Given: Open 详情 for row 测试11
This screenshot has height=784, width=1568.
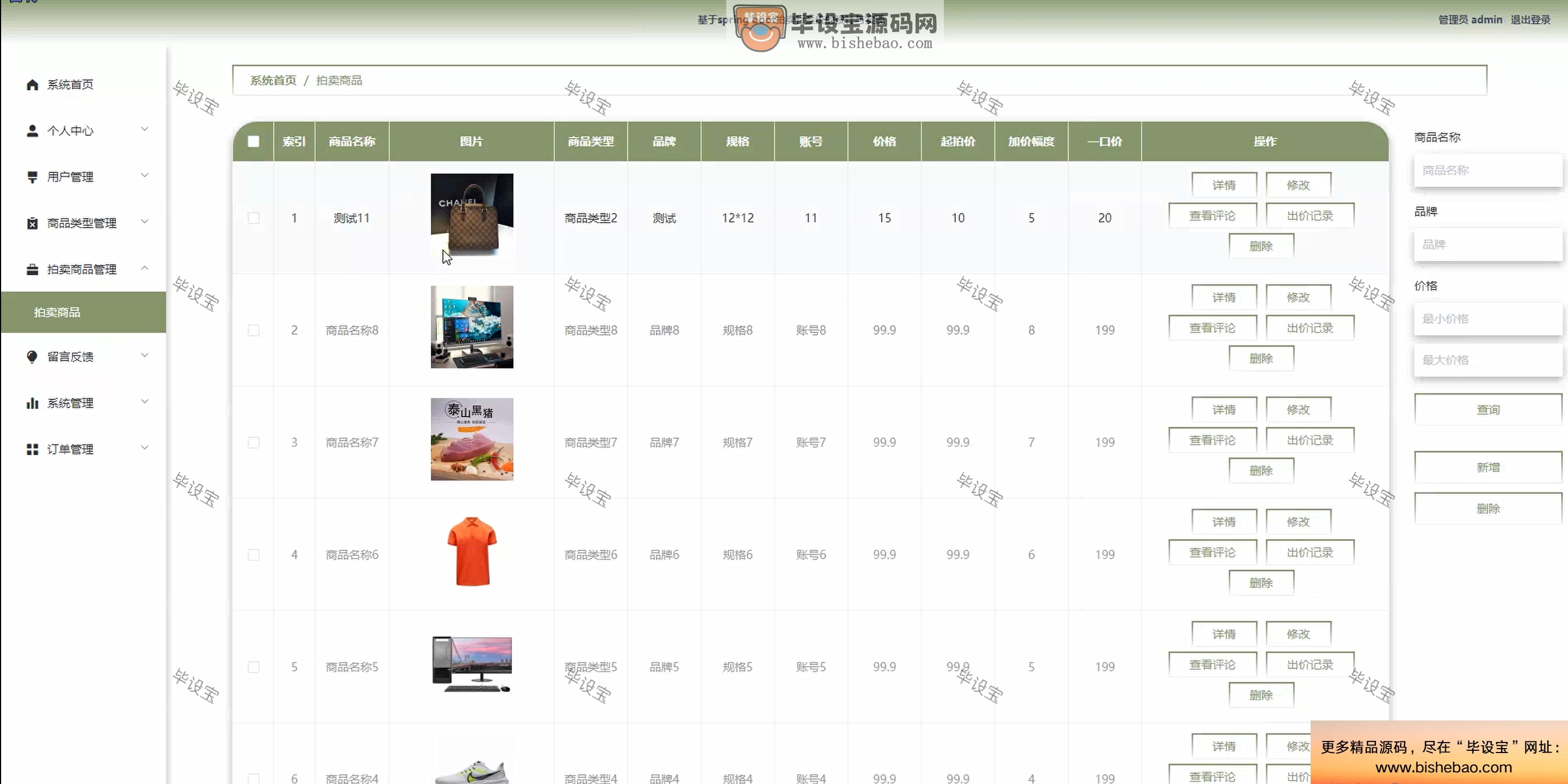Looking at the screenshot, I should tap(1223, 185).
